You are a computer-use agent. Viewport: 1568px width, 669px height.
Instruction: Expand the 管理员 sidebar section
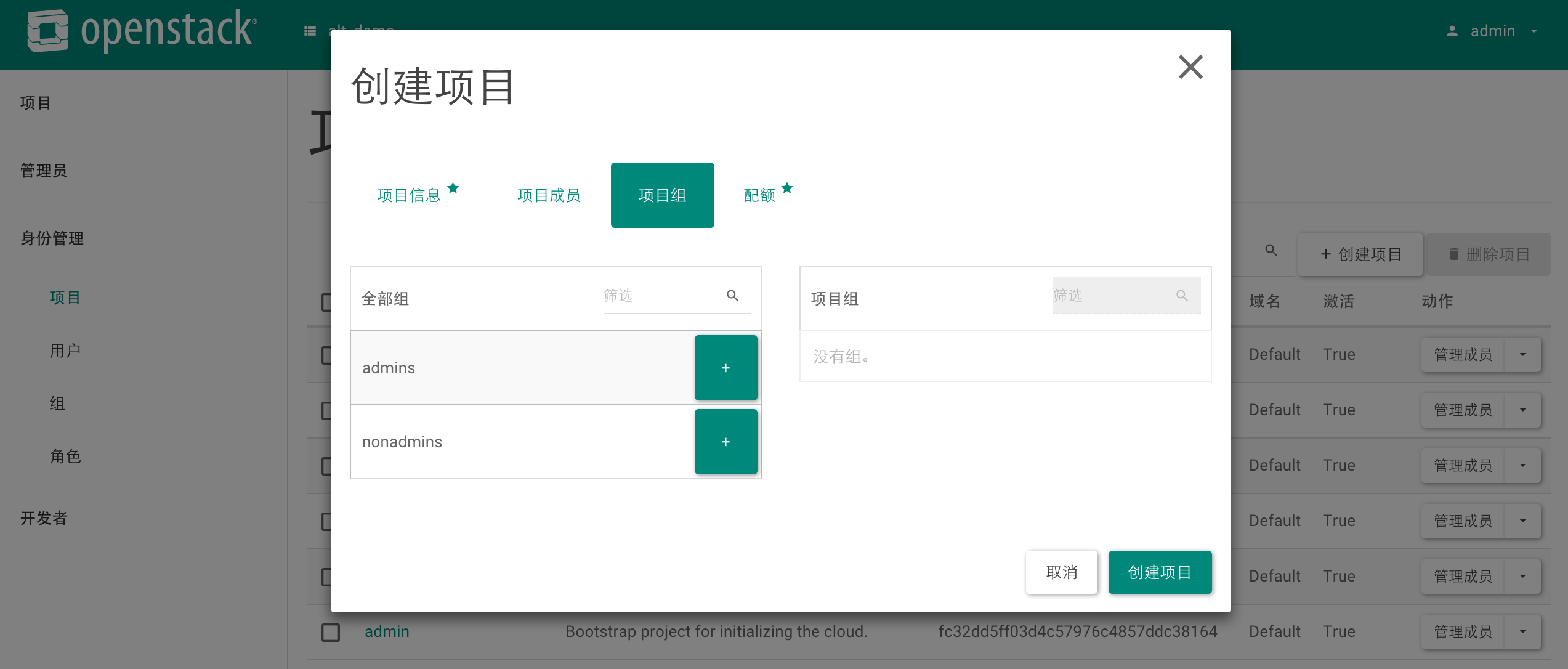click(x=44, y=171)
